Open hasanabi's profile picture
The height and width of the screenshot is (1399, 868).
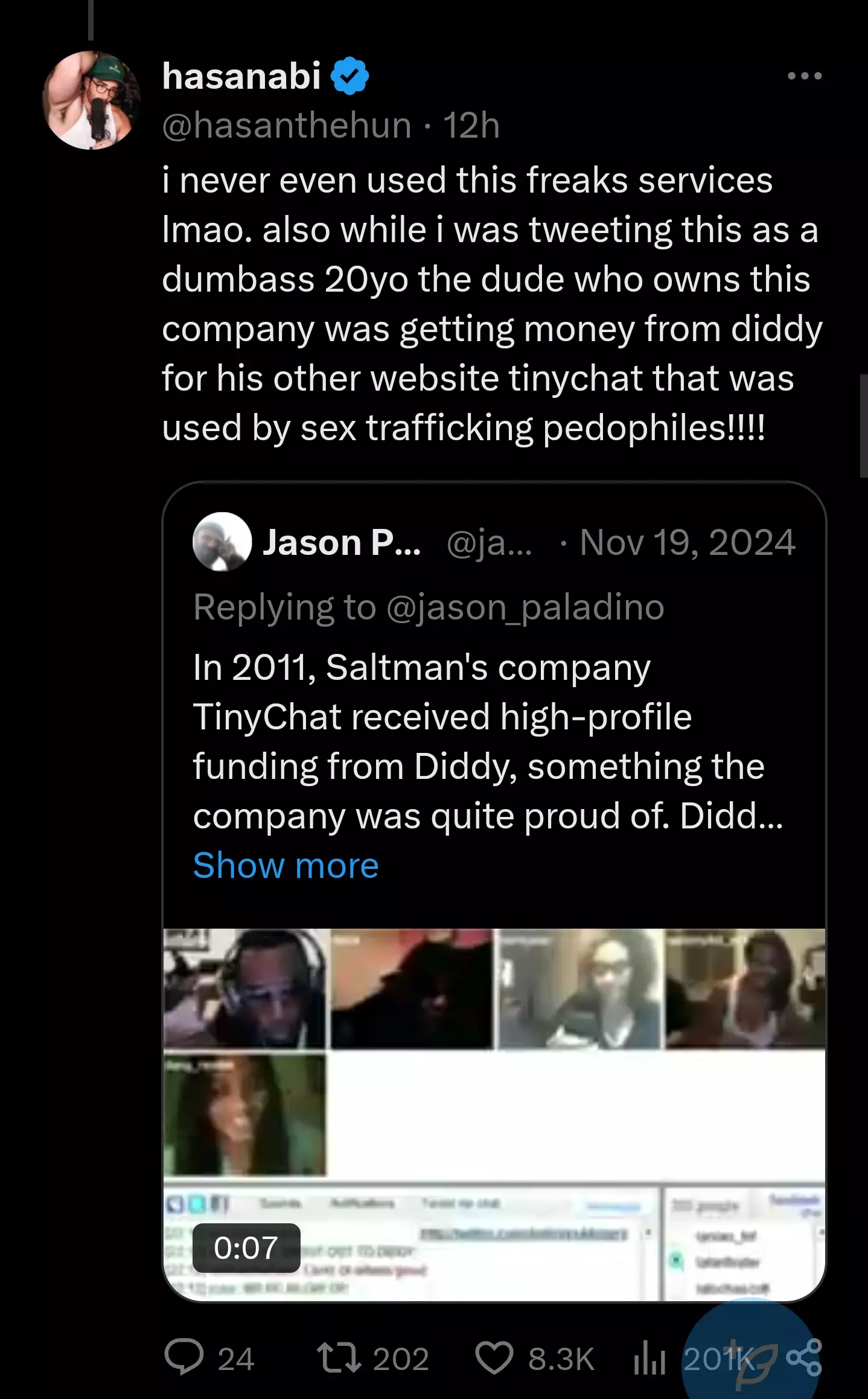coord(91,100)
